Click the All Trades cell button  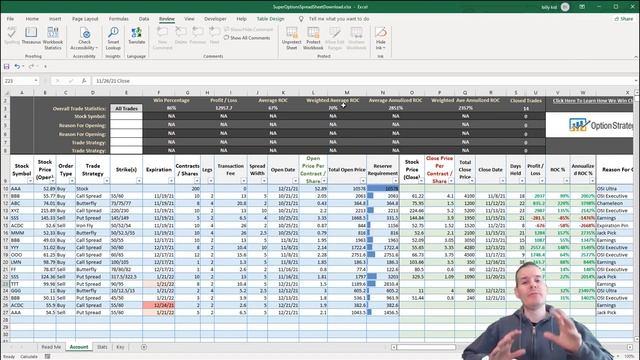click(x=127, y=109)
